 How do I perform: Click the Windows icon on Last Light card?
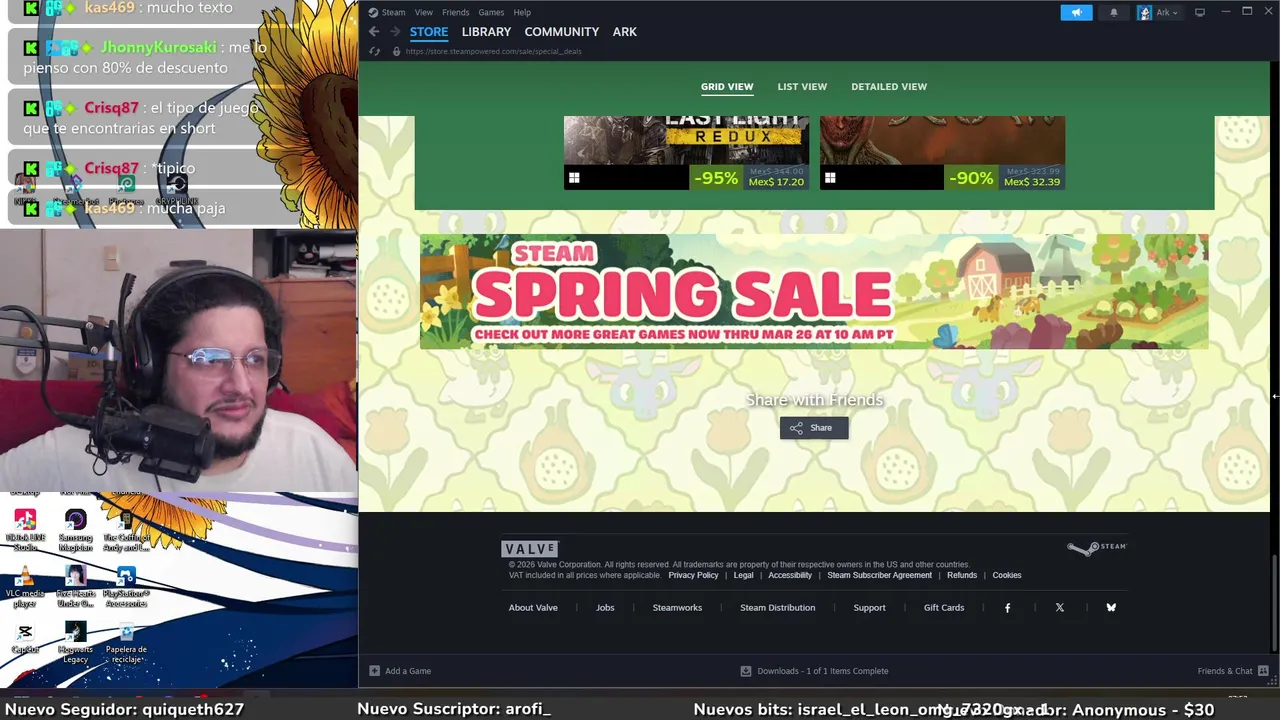pos(574,178)
